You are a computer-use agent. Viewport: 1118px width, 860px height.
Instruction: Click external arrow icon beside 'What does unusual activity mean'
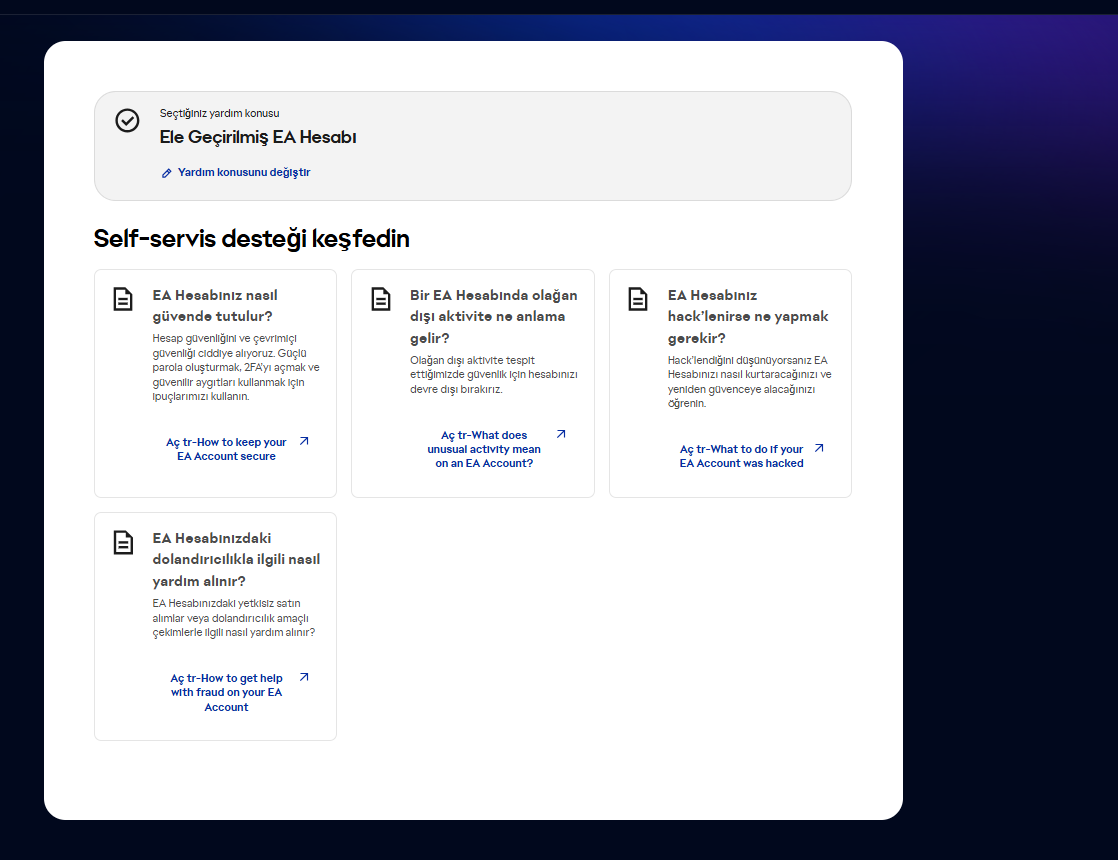(x=561, y=434)
